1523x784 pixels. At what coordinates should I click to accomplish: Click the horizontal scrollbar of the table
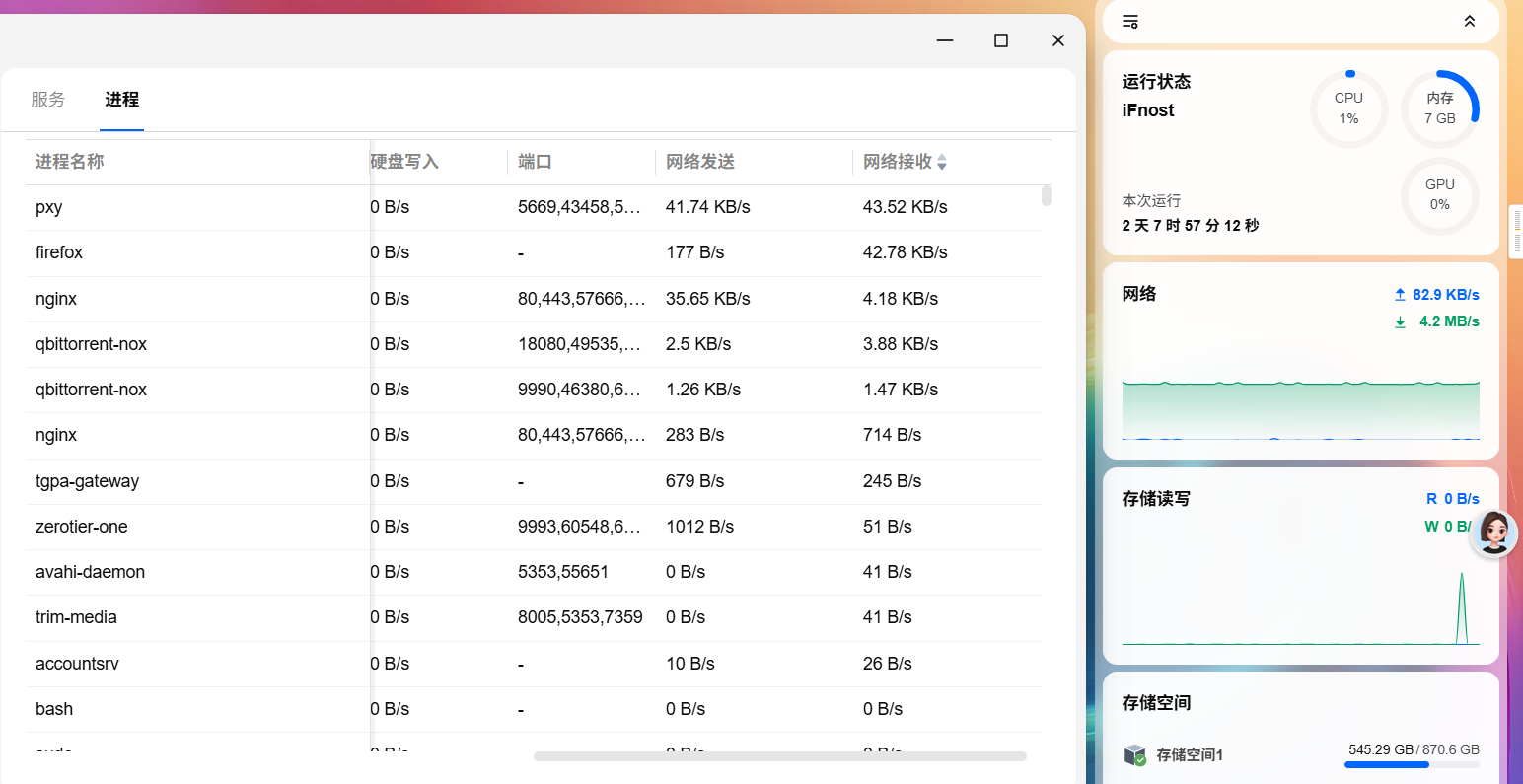[780, 756]
